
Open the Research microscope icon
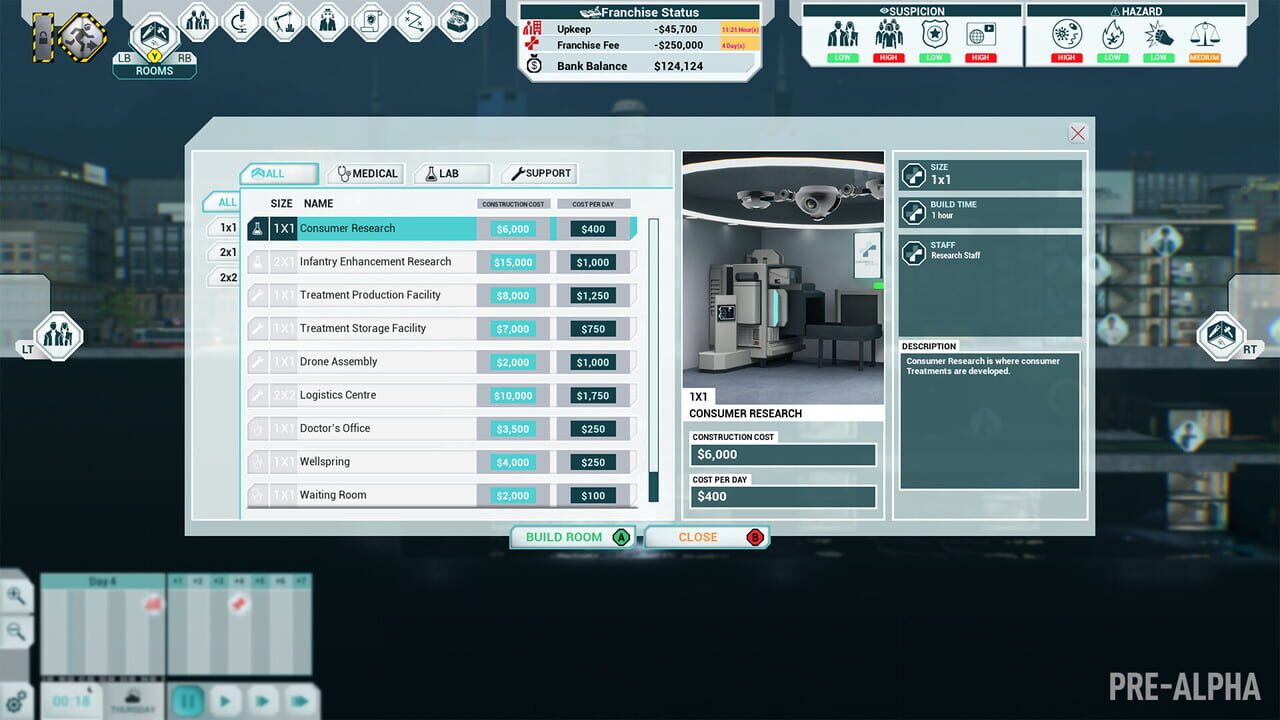241,22
